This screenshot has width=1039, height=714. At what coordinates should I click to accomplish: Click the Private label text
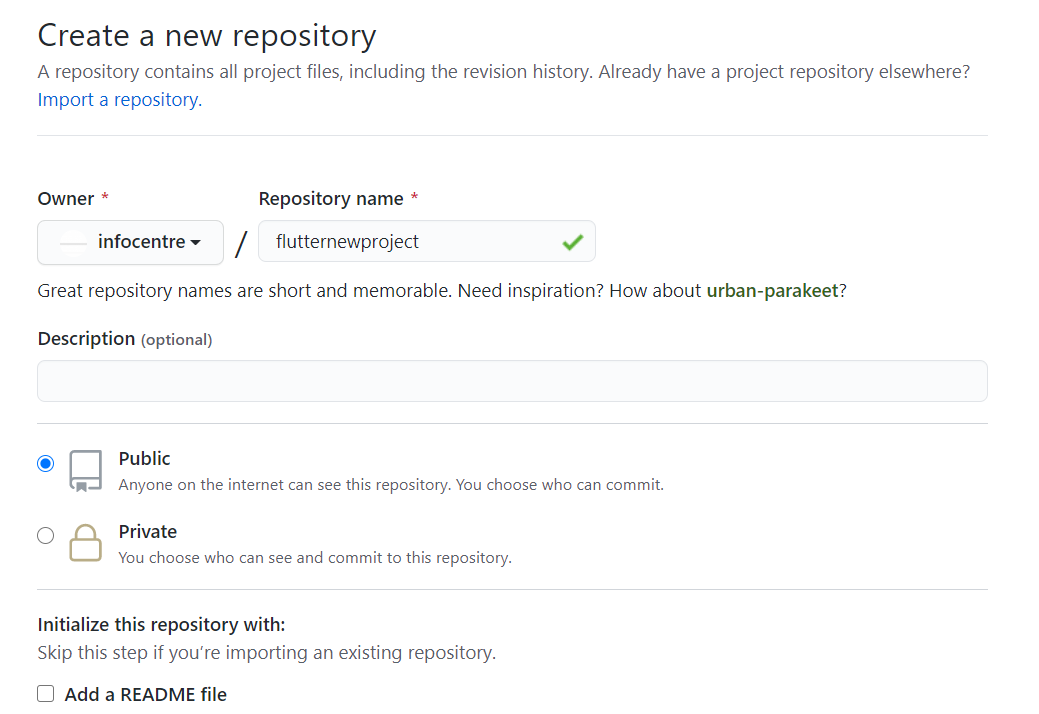pyautogui.click(x=147, y=532)
